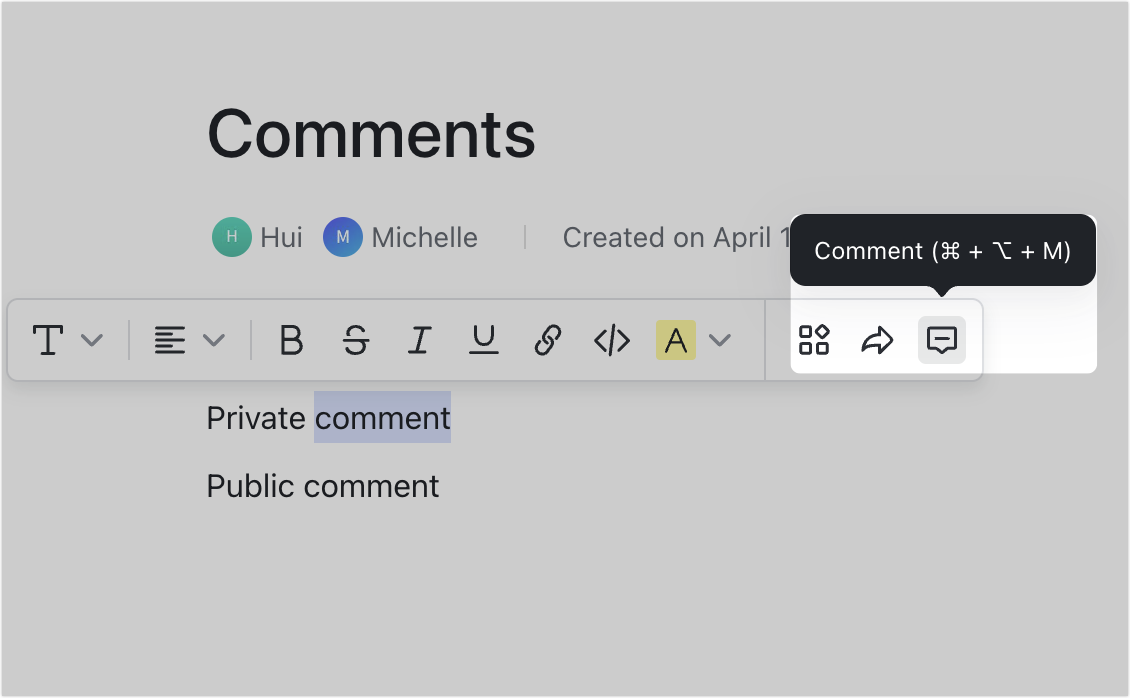
Task: Format the selection as inline code
Action: [611, 340]
